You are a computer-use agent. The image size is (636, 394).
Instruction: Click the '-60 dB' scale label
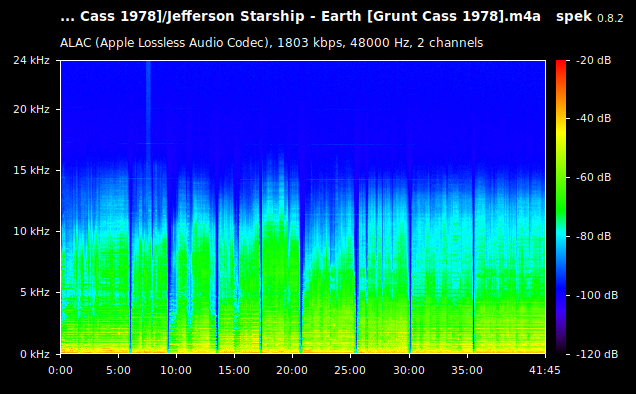(593, 177)
